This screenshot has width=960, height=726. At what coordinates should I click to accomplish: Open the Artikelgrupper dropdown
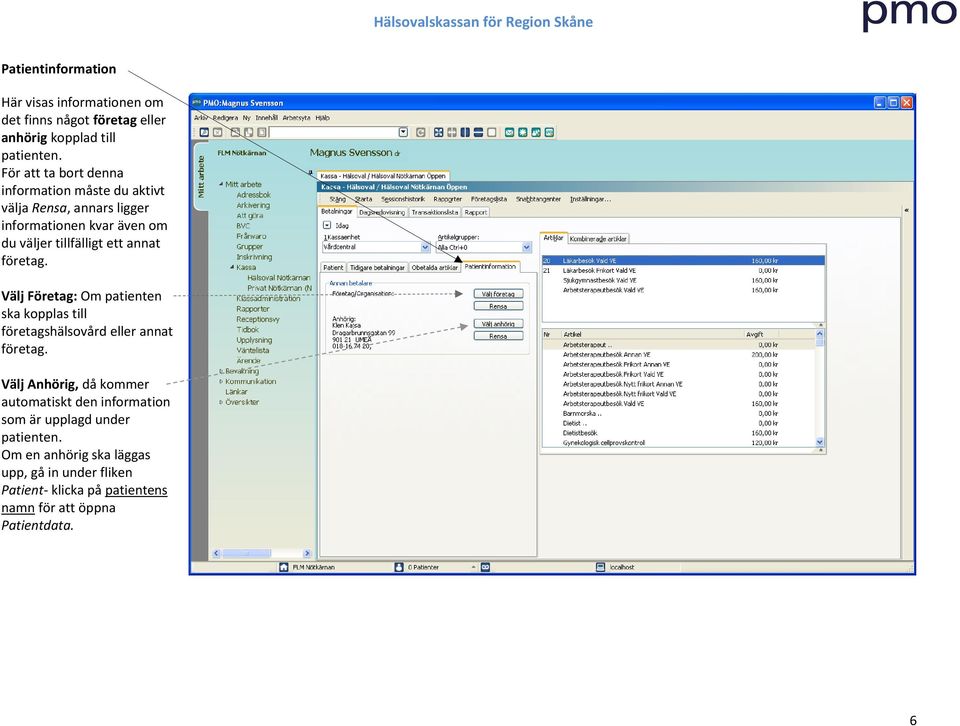click(527, 247)
